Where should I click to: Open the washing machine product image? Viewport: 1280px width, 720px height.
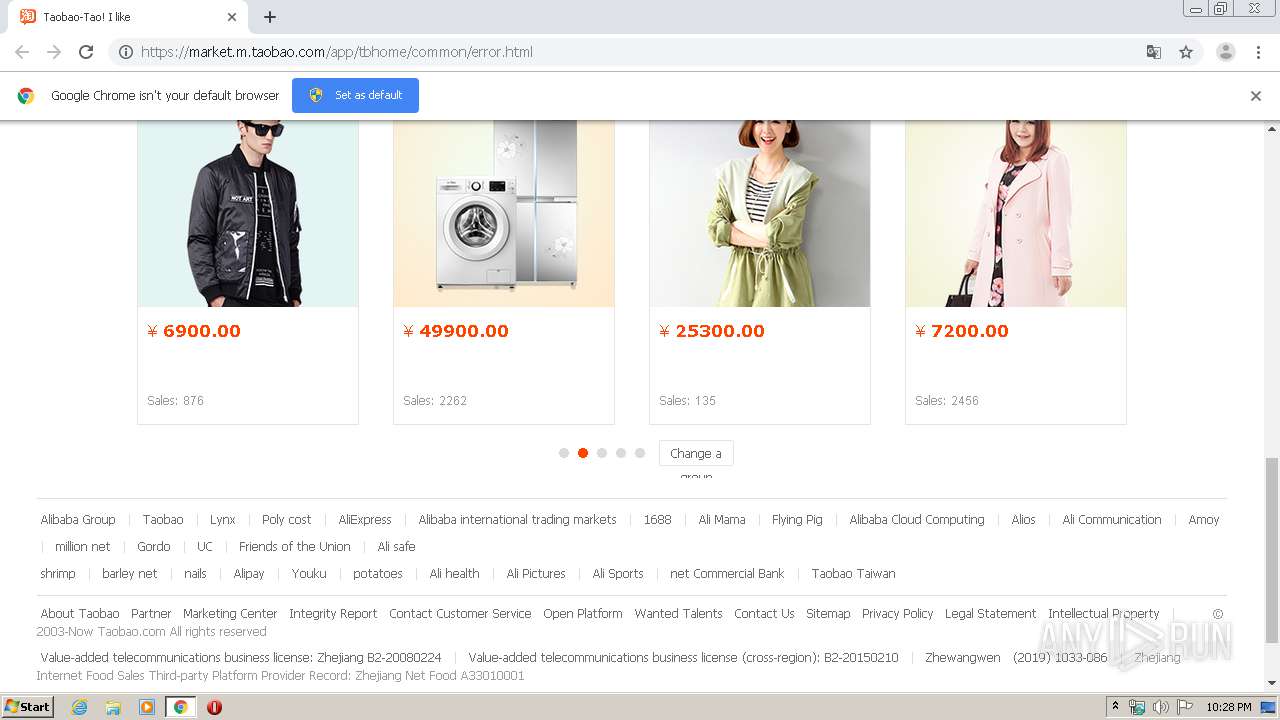pos(504,213)
